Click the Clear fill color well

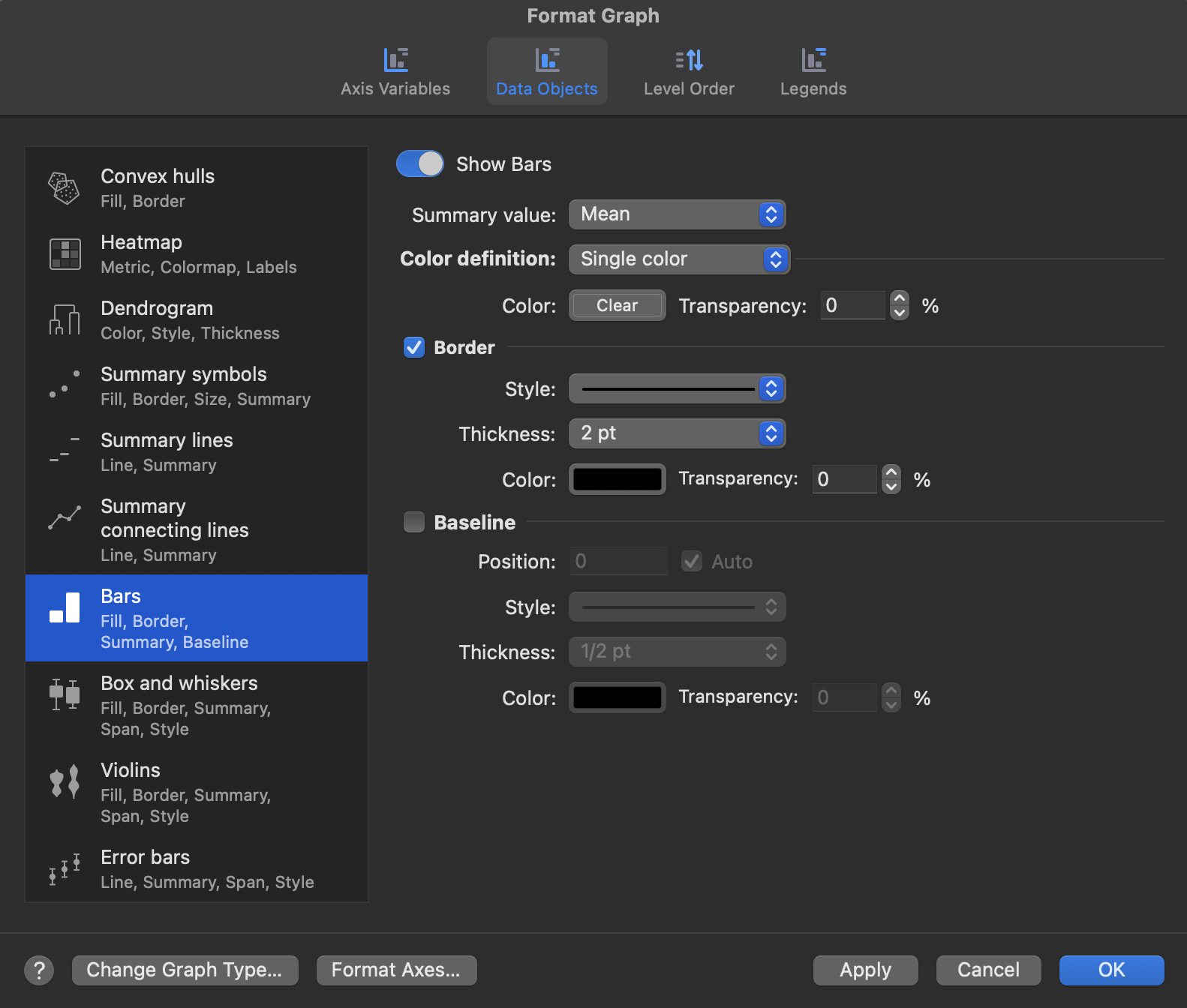617,305
